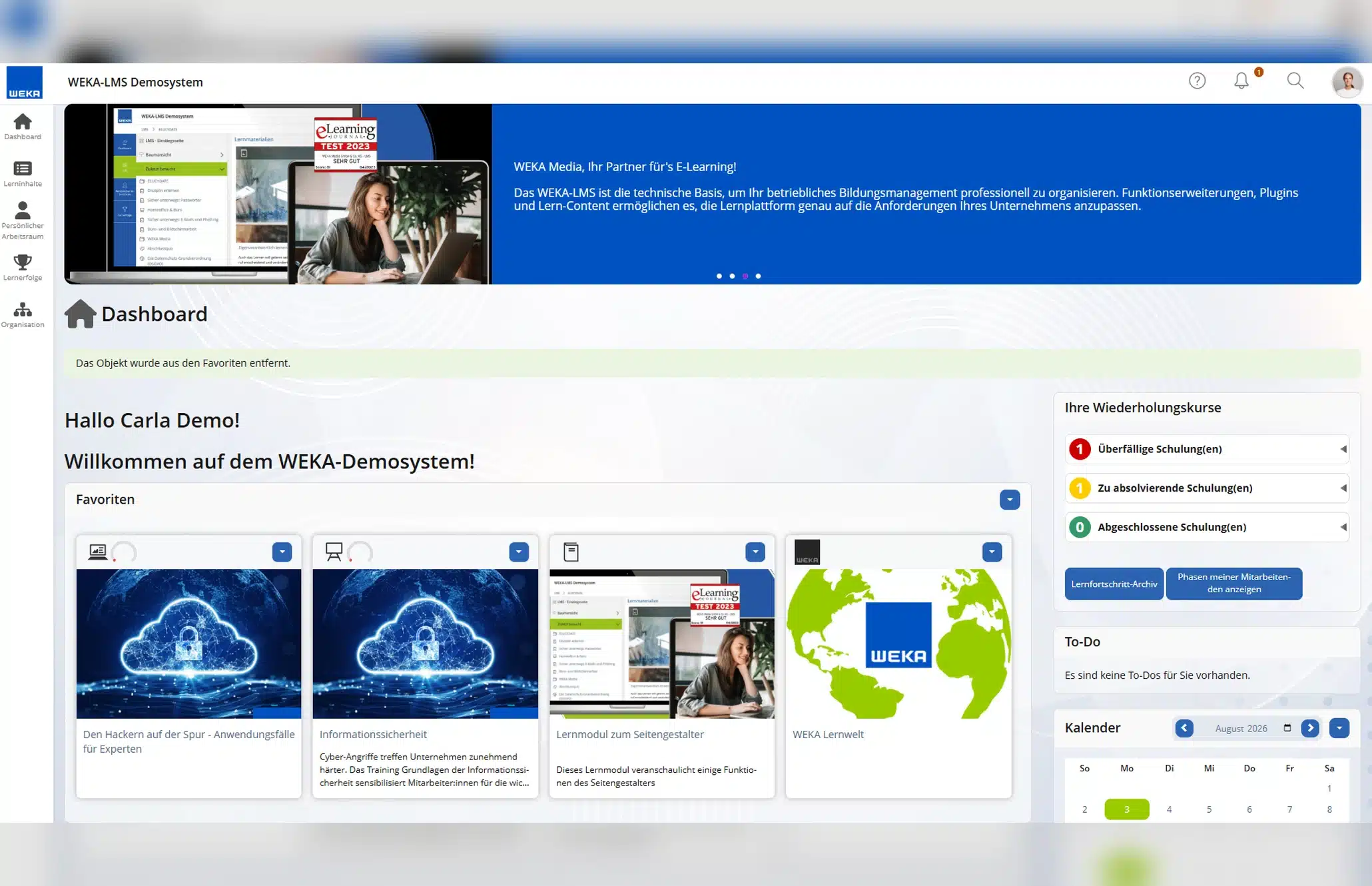
Task: Click WEKA icon on WEKA Lernwelt card
Action: tap(807, 552)
